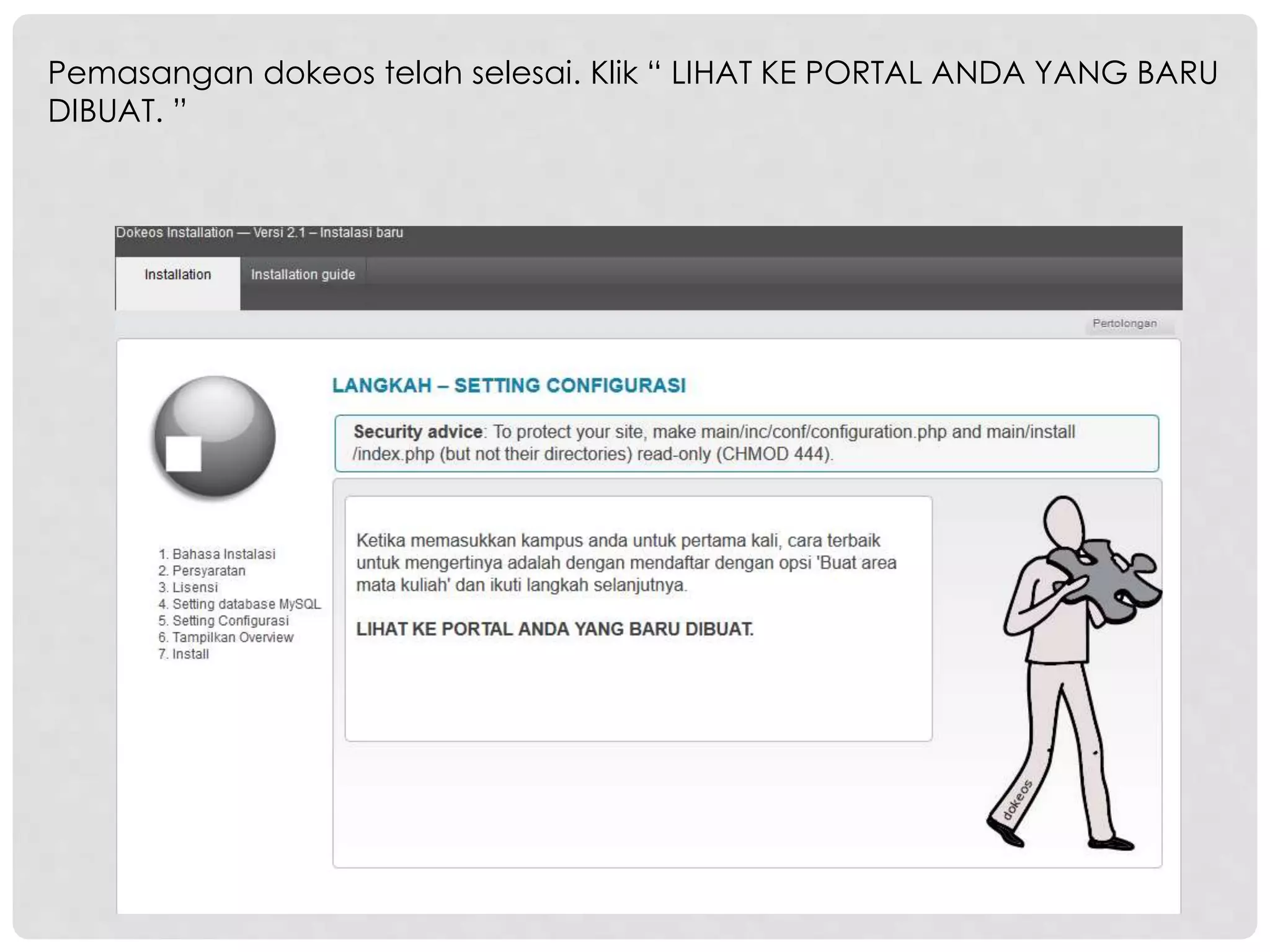Click the dokeos puzzle-piece figure illustration
The width and height of the screenshot is (1270, 952).
pos(1073,672)
